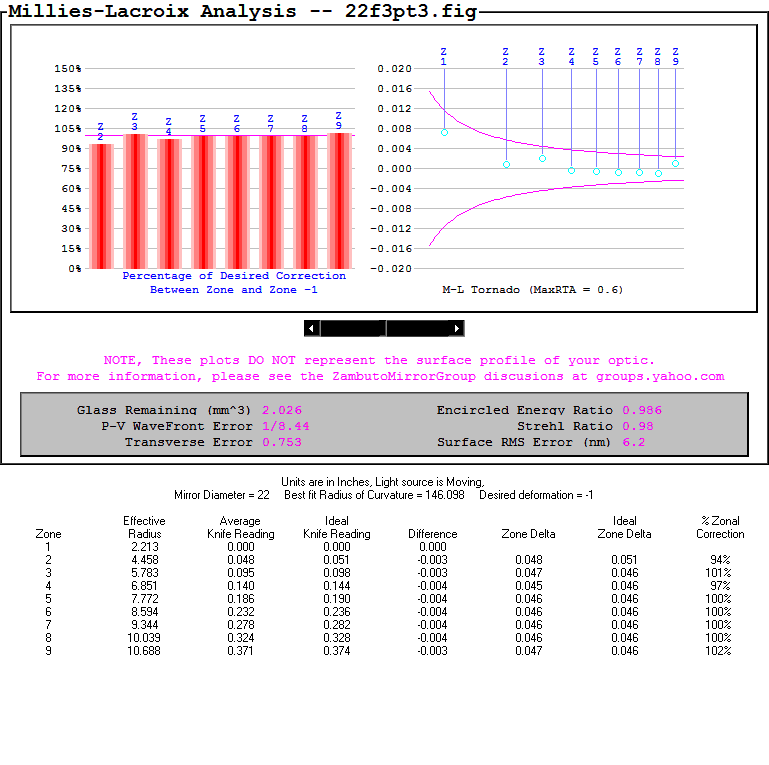Screen dimensions: 769x765
Task: Click the P-V WaveFront Error value 1/8.44
Action: coord(286,426)
